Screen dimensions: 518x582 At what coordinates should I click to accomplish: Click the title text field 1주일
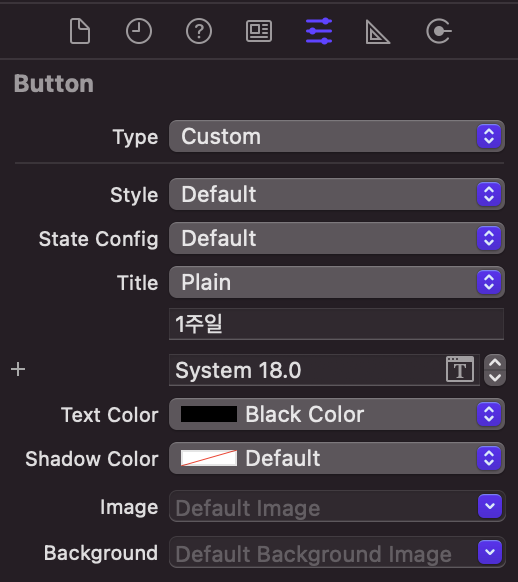click(337, 324)
